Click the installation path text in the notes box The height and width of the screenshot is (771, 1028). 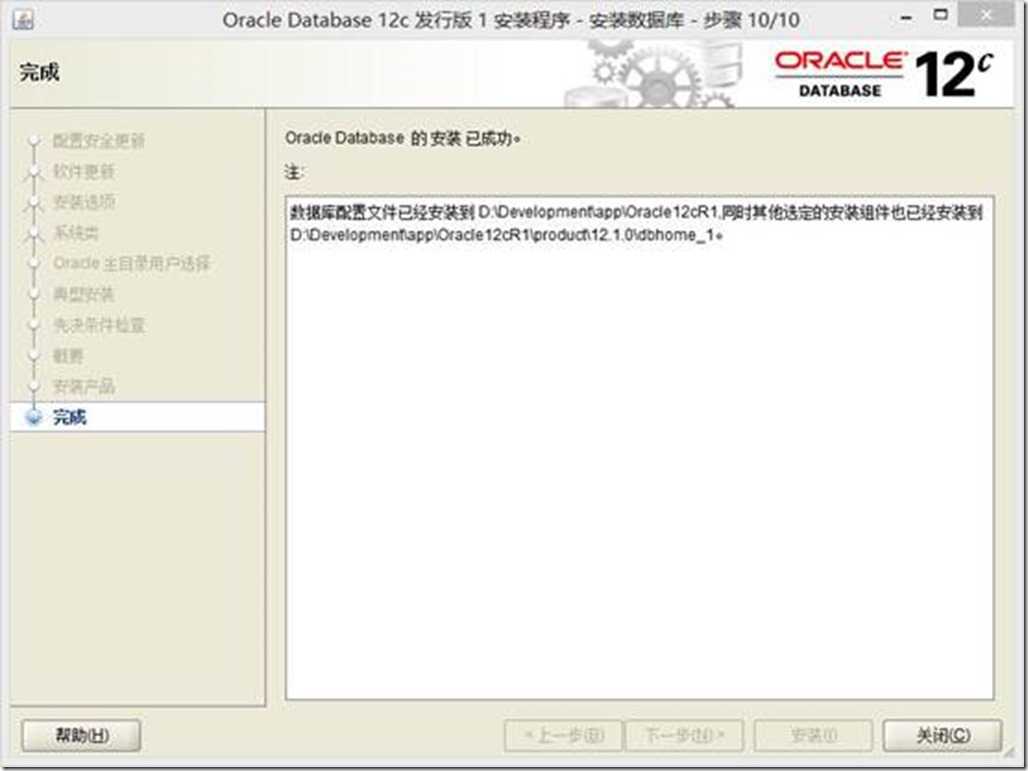(636, 224)
